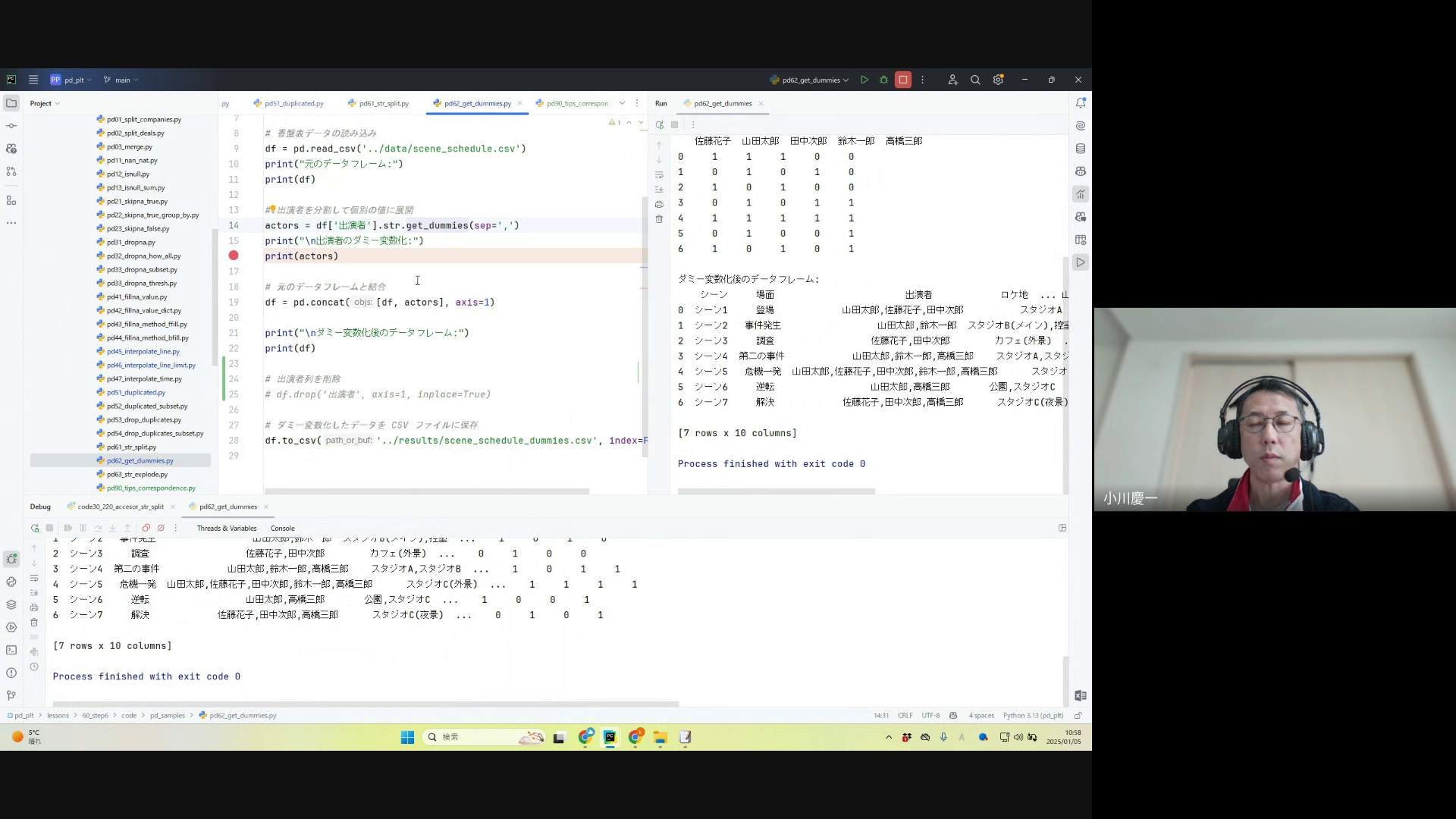1456x819 pixels.
Task: Click View Breakpoints icon in Debug toolbar
Action: pos(146,529)
